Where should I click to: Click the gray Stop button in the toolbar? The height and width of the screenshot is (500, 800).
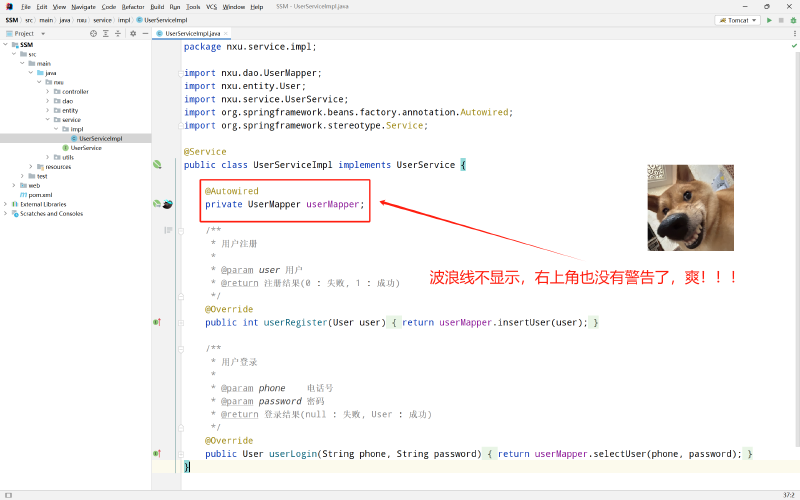pyautogui.click(x=781, y=20)
